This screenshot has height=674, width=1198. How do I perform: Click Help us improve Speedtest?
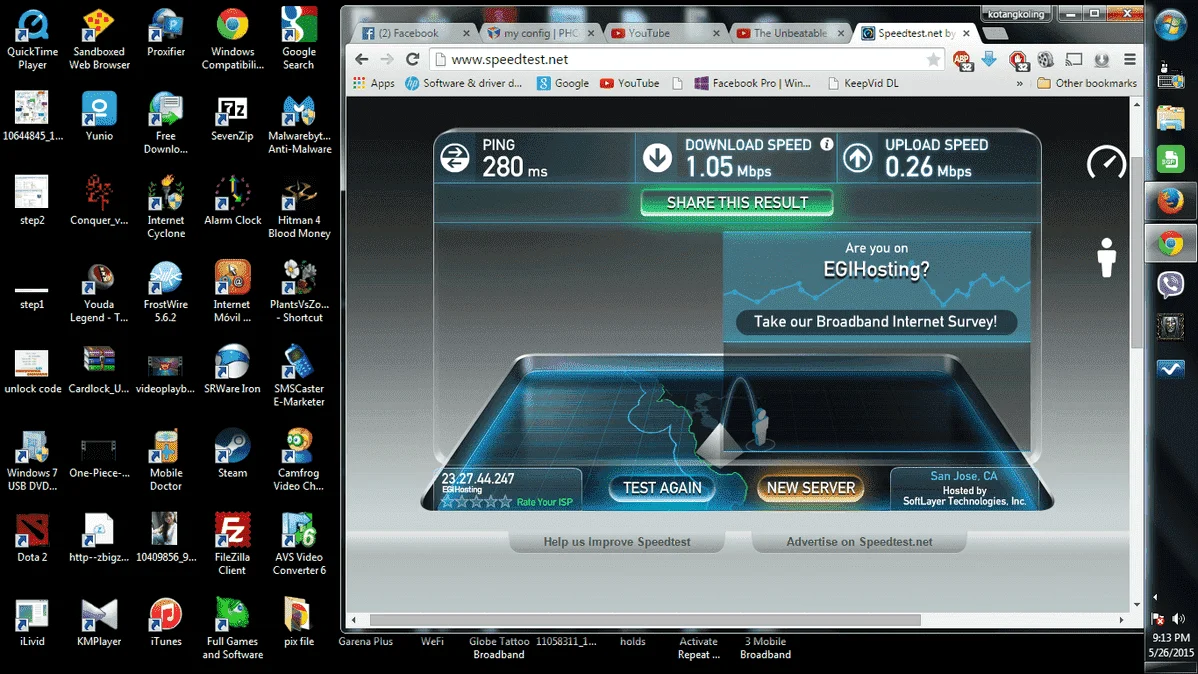(x=617, y=542)
